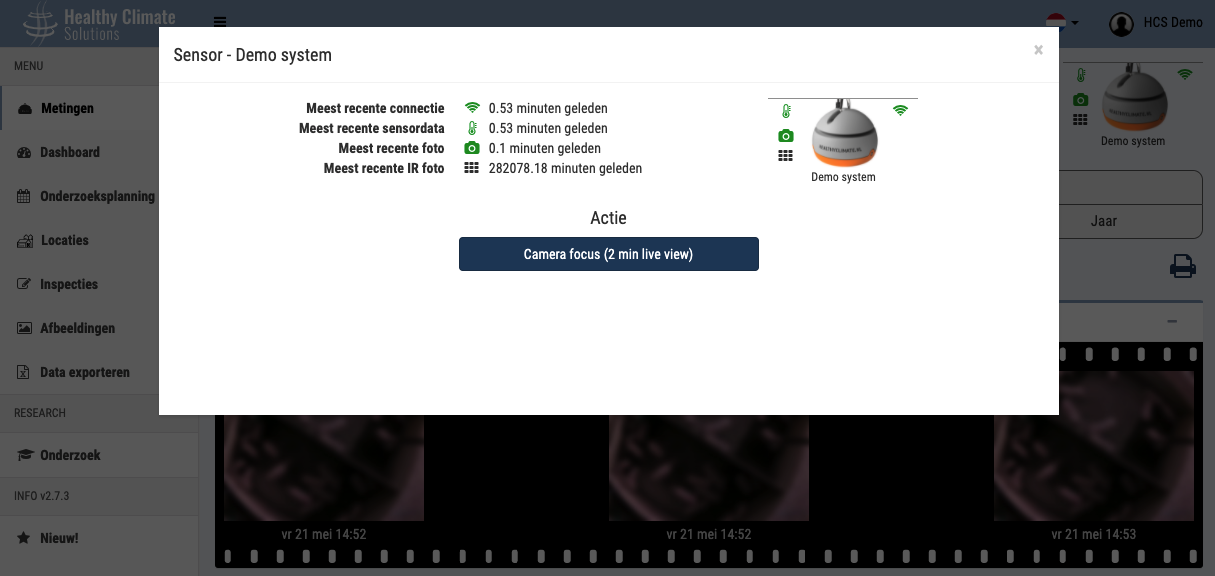Screen dimensions: 1215x576
Task: Open the HCS Demo user menu
Action: point(1156,23)
